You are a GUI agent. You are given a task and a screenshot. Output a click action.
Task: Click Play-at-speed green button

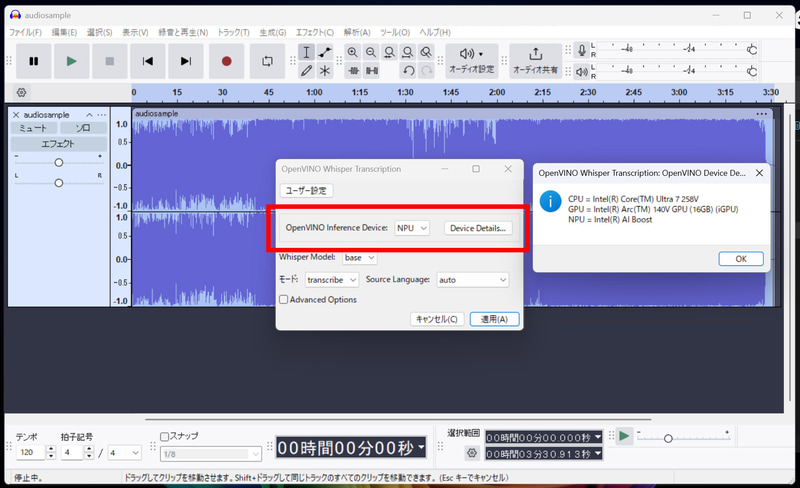click(x=624, y=436)
